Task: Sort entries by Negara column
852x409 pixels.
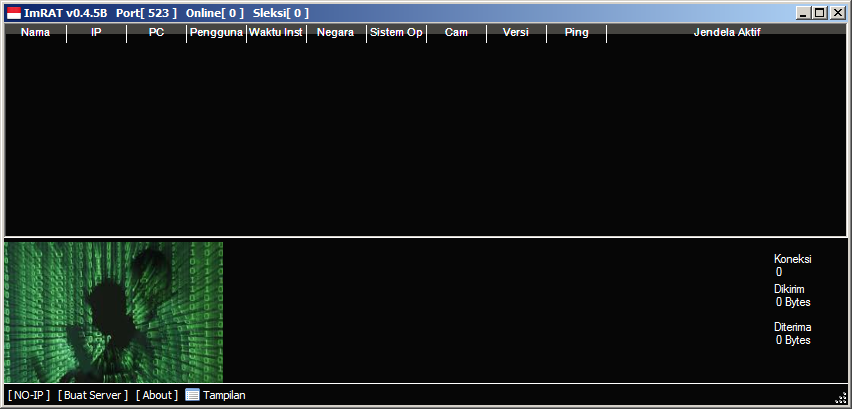Action: click(336, 33)
